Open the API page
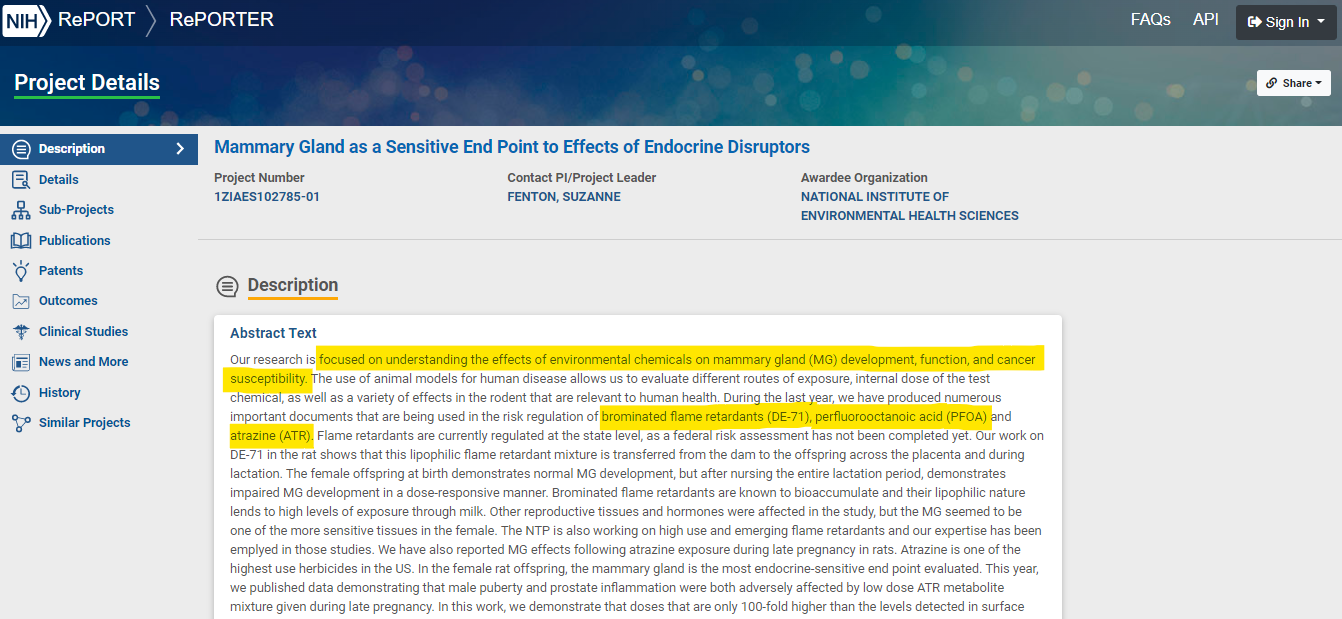Image resolution: width=1342 pixels, height=619 pixels. click(1205, 20)
